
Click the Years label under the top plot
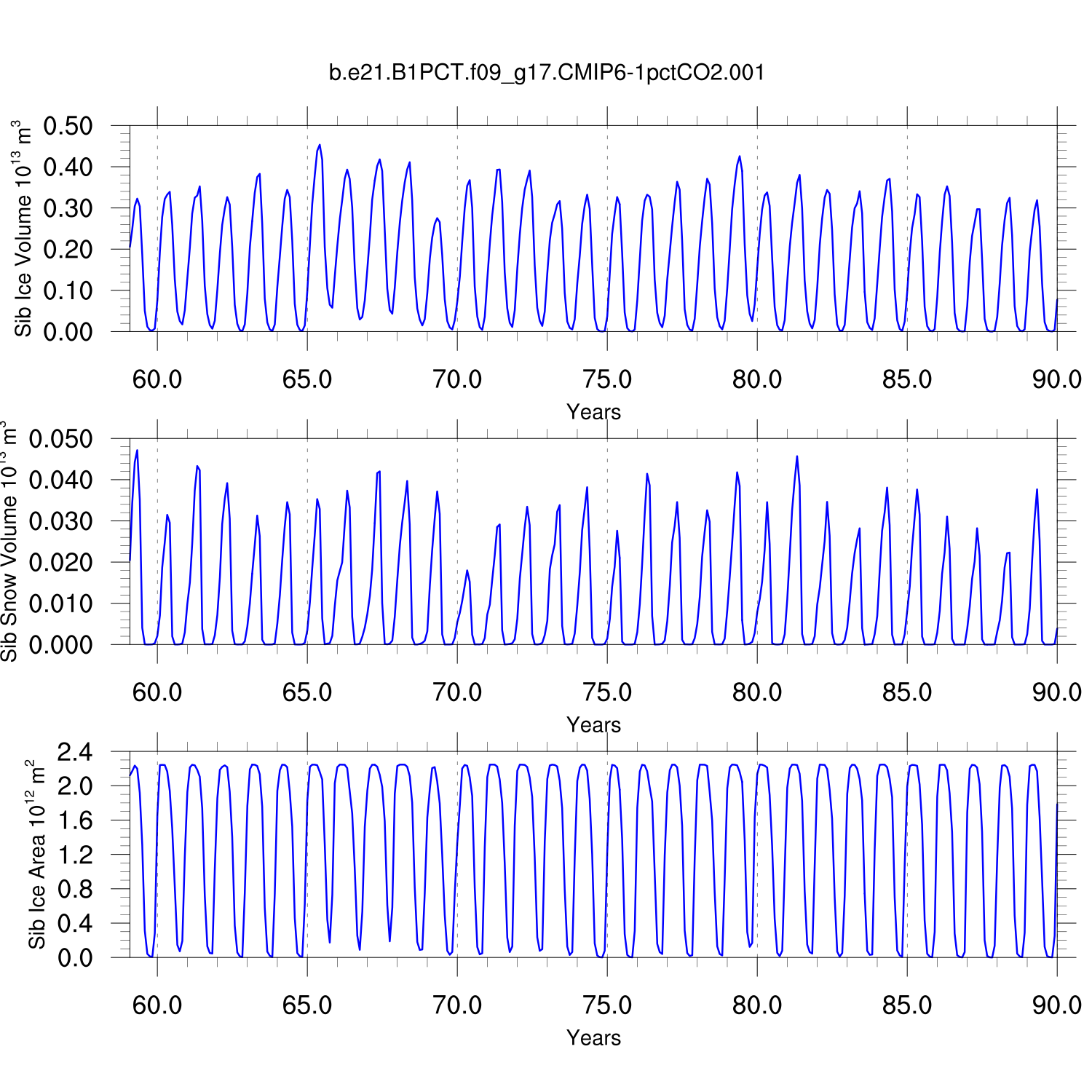click(x=593, y=412)
